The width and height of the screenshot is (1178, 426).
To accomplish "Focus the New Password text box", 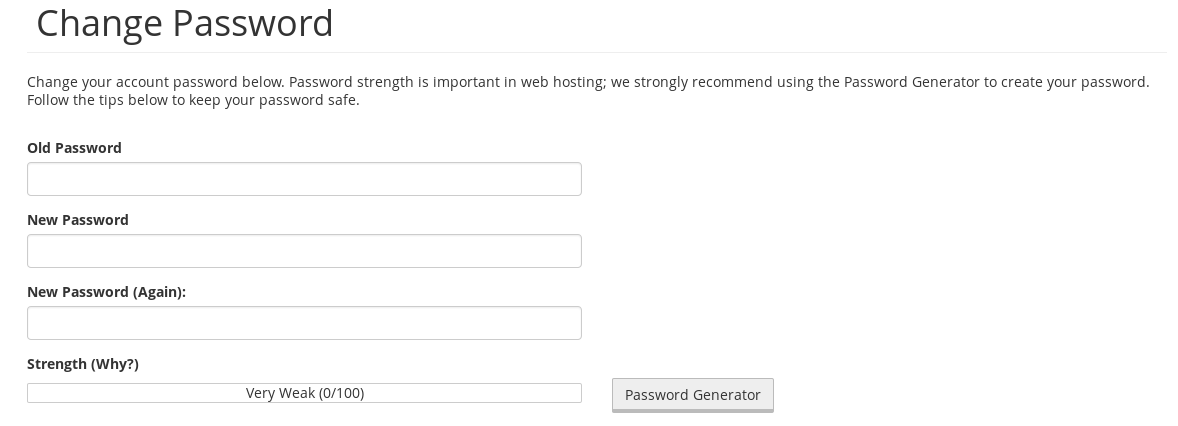I will tap(304, 251).
